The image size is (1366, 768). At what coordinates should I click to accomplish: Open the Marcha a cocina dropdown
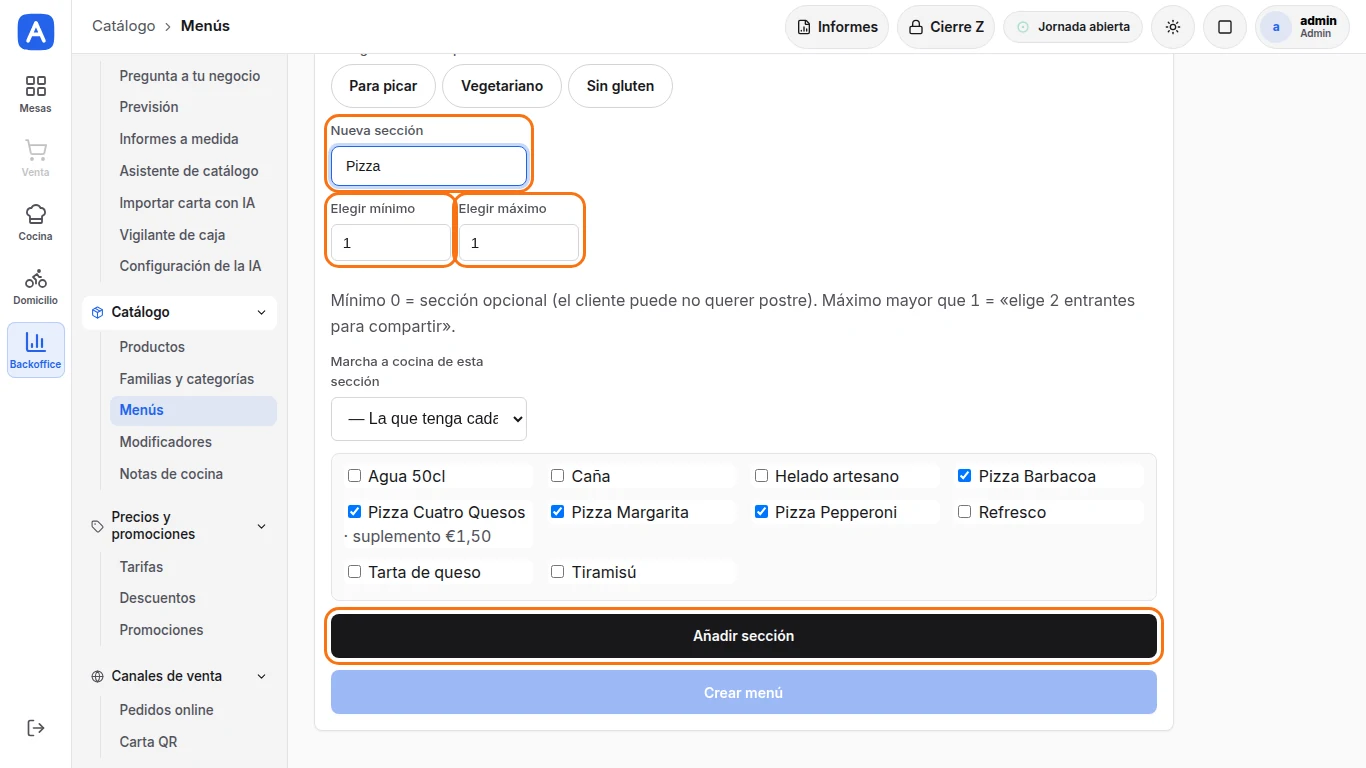click(429, 419)
